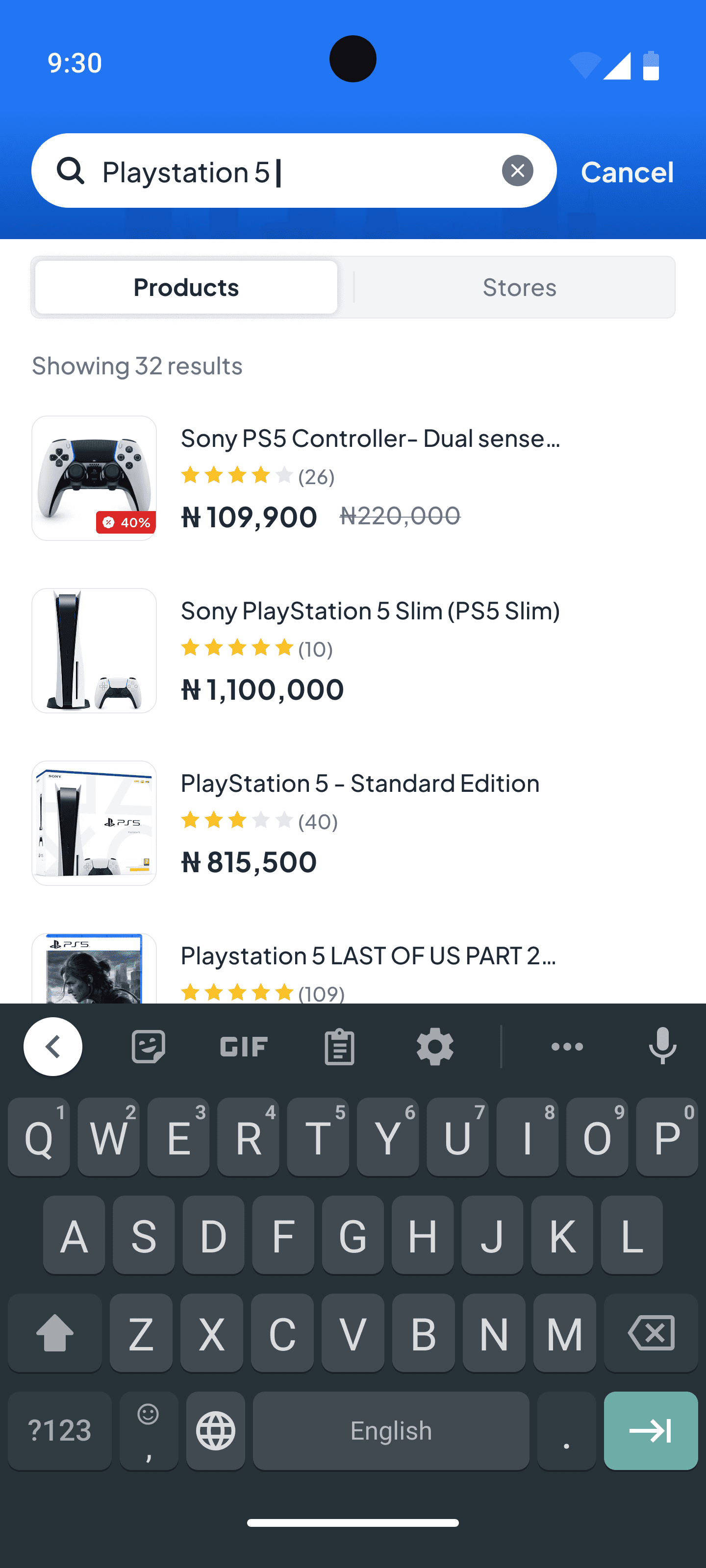Viewport: 706px width, 1568px height.
Task: Expand more keyboard options with three dots
Action: [x=567, y=1046]
